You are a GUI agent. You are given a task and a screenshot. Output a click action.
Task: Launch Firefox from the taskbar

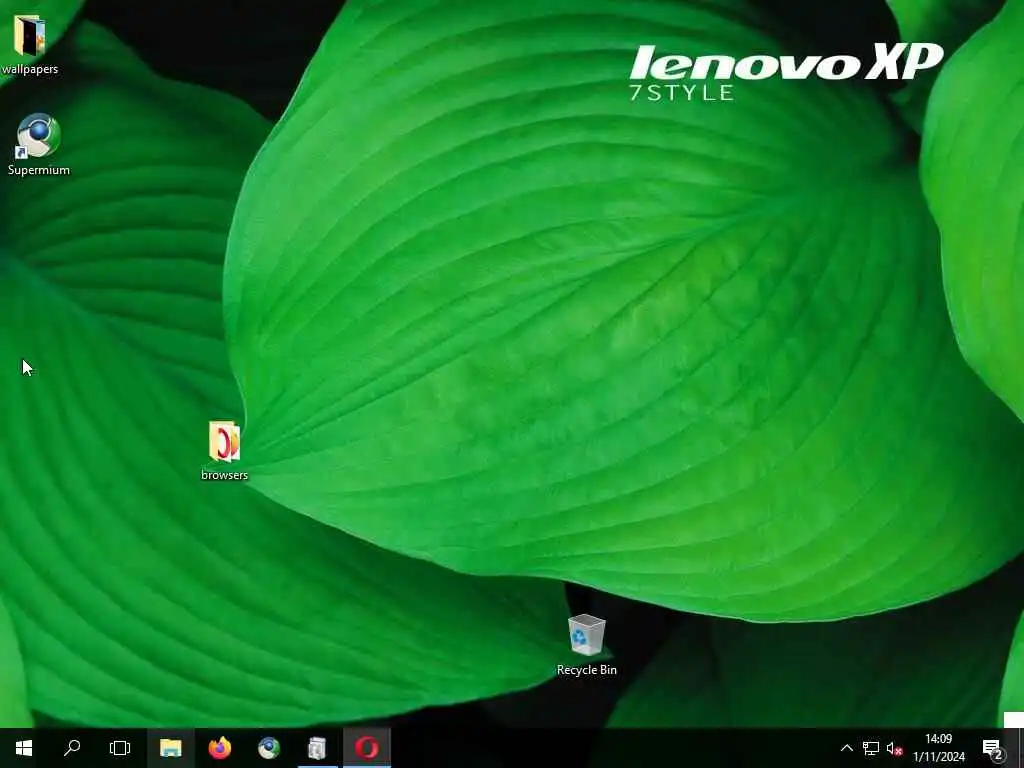point(220,748)
